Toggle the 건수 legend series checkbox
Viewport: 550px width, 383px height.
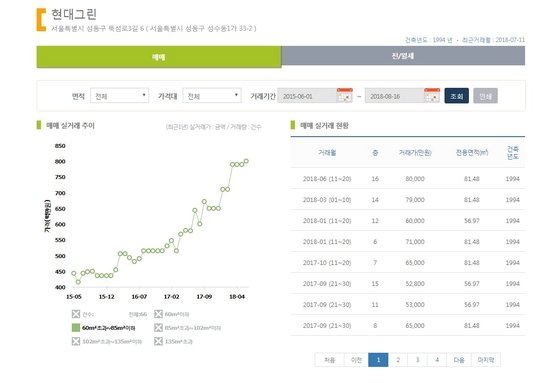point(76,314)
